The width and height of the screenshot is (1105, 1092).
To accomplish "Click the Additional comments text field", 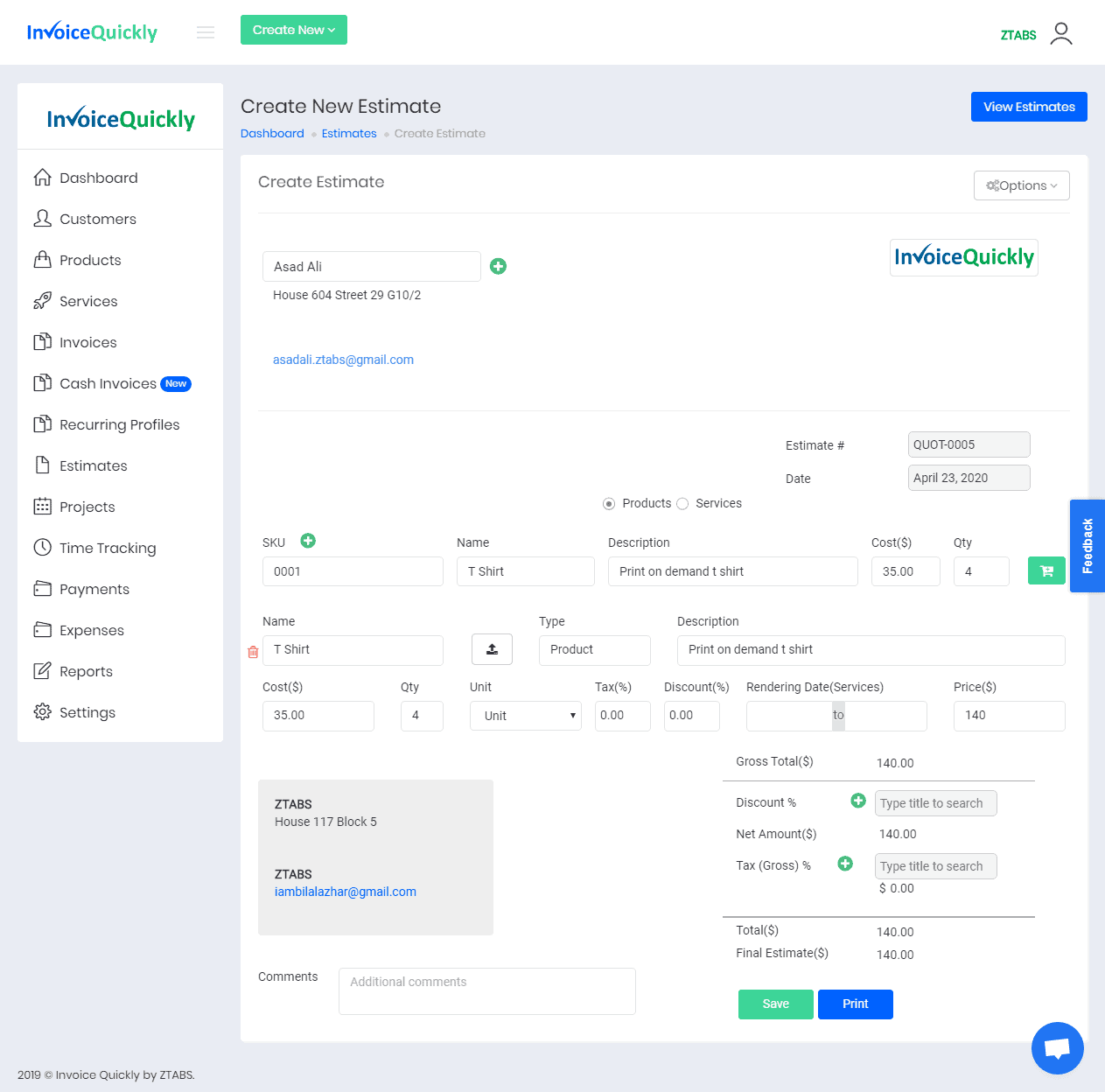I will tap(486, 991).
